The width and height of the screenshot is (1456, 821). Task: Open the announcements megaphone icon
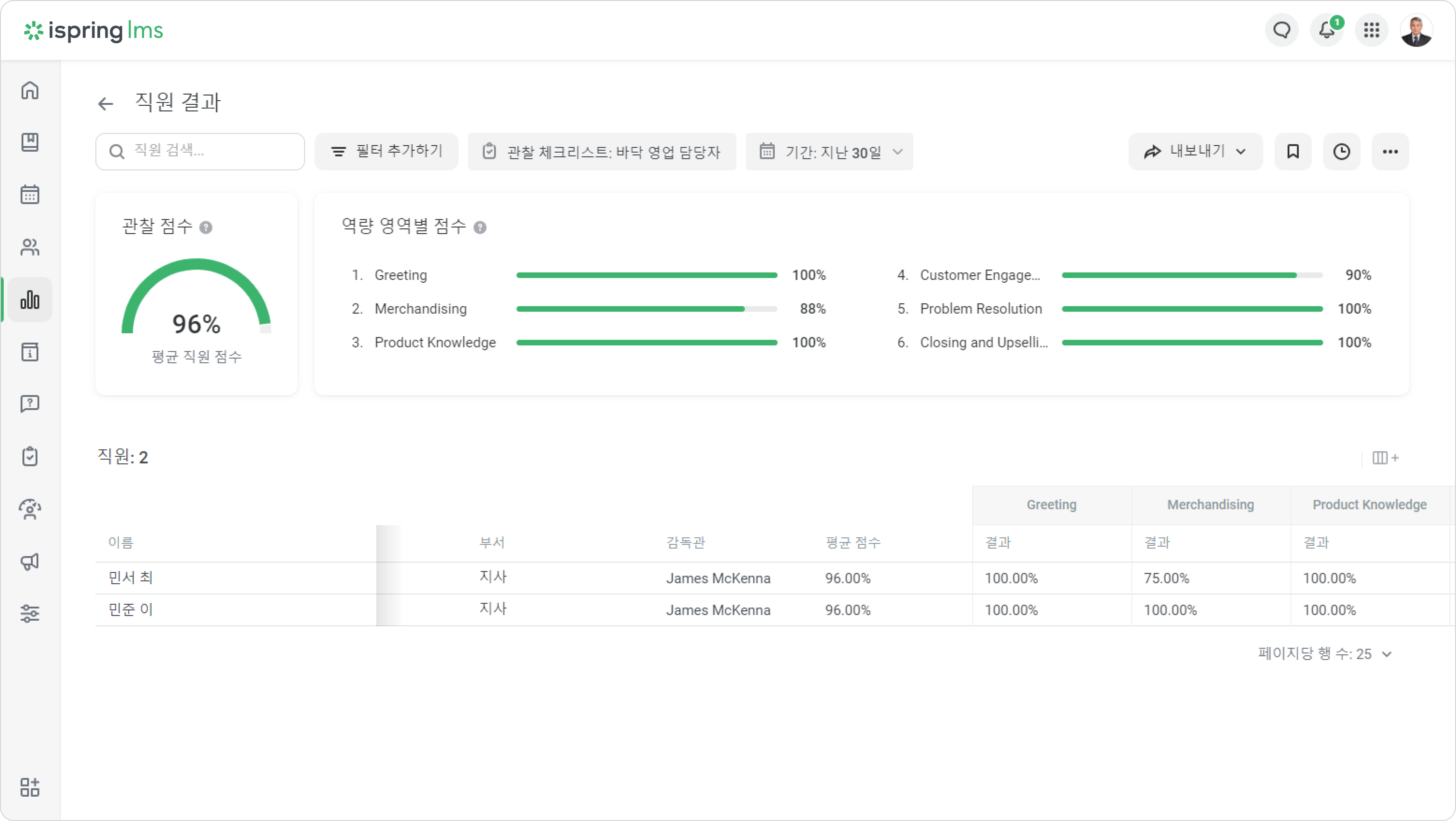30,561
